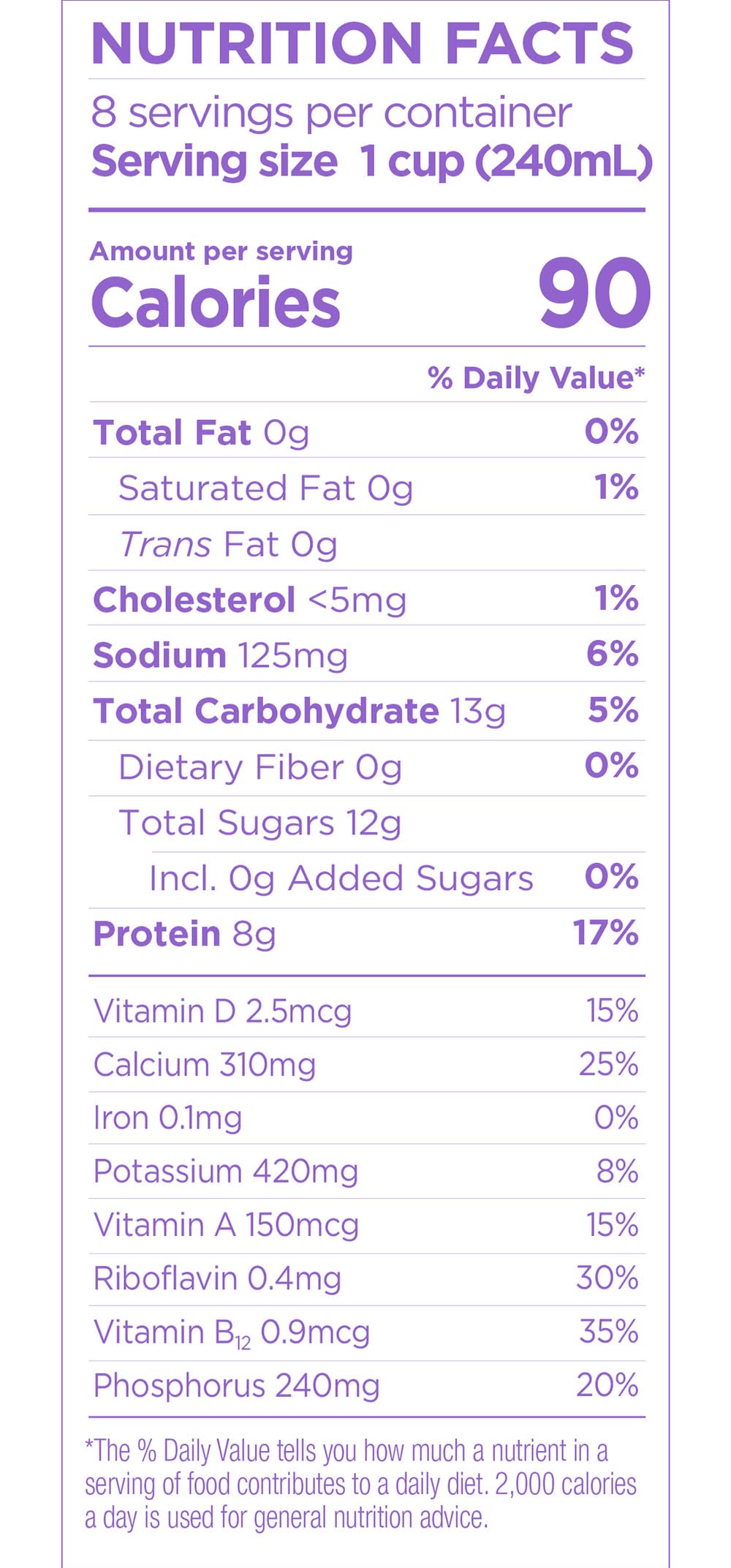Select the Sodium 125mg entry
This screenshot has width=731, height=1568.
[220, 655]
